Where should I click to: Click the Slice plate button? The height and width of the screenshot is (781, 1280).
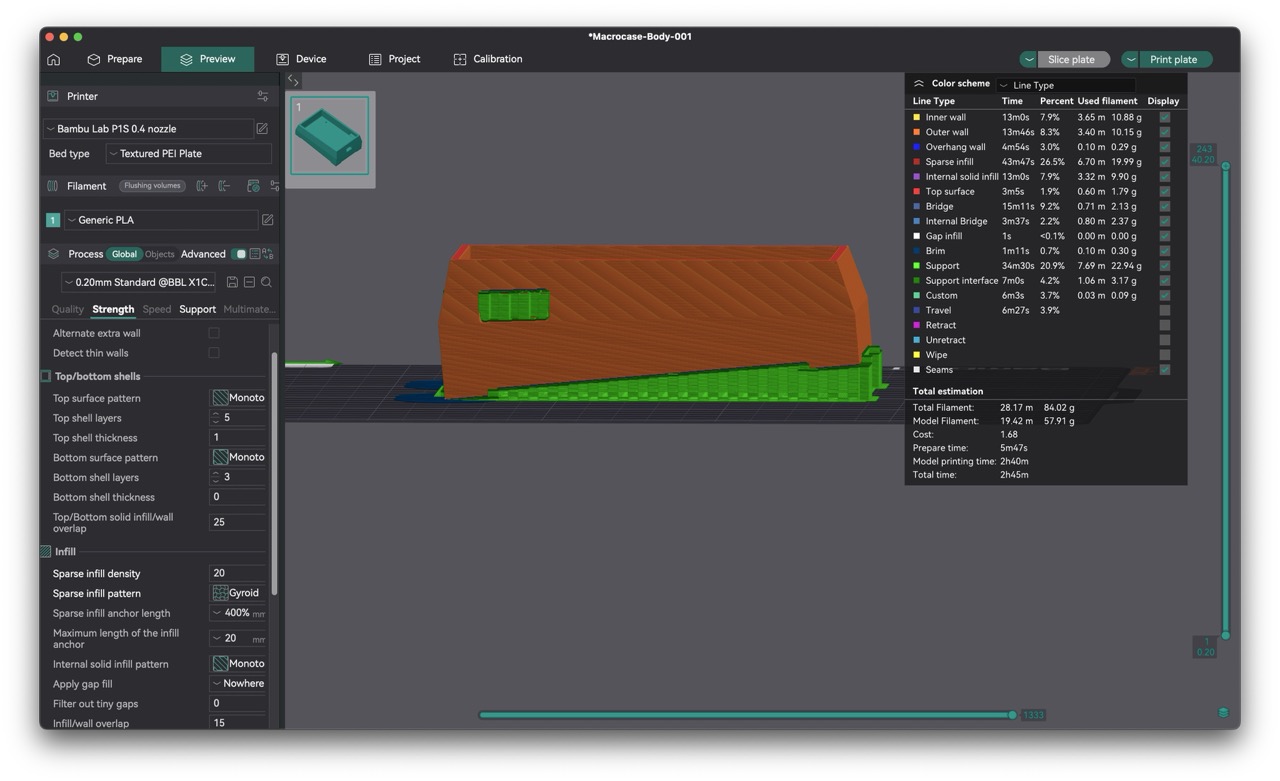[x=1074, y=60]
